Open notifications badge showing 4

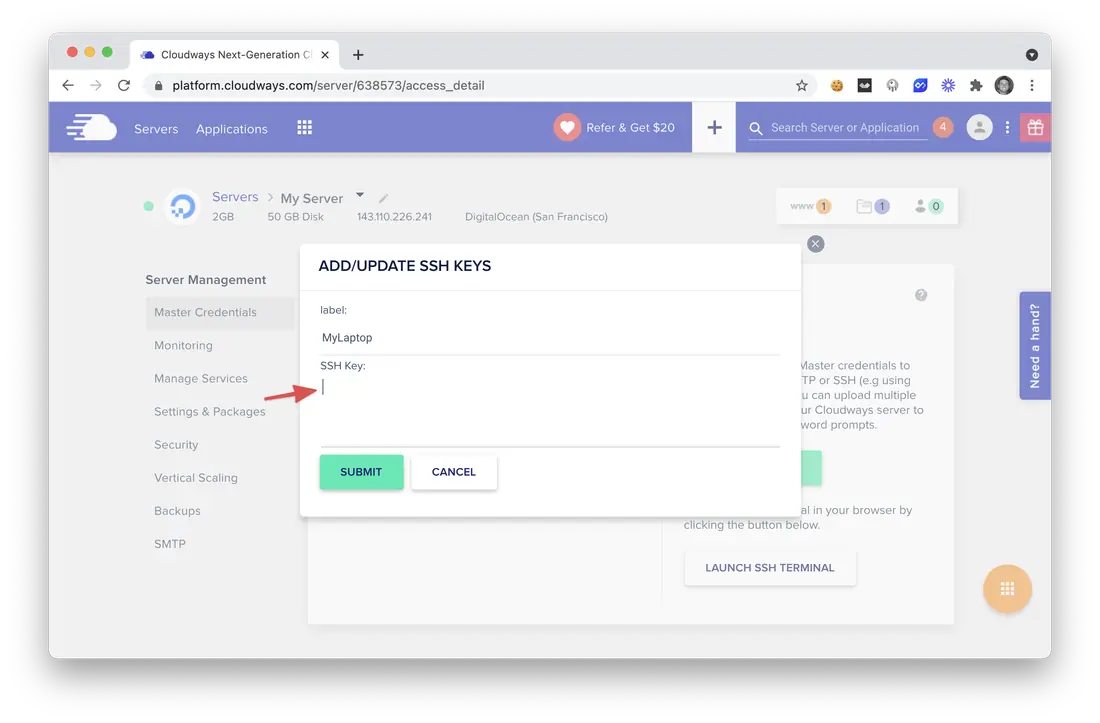click(x=943, y=127)
